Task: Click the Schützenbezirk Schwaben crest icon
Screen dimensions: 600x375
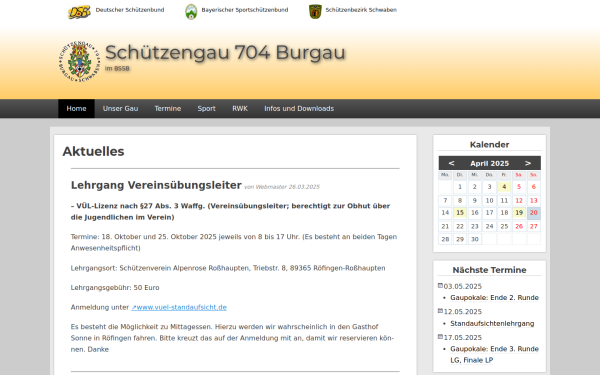Action: 315,11
